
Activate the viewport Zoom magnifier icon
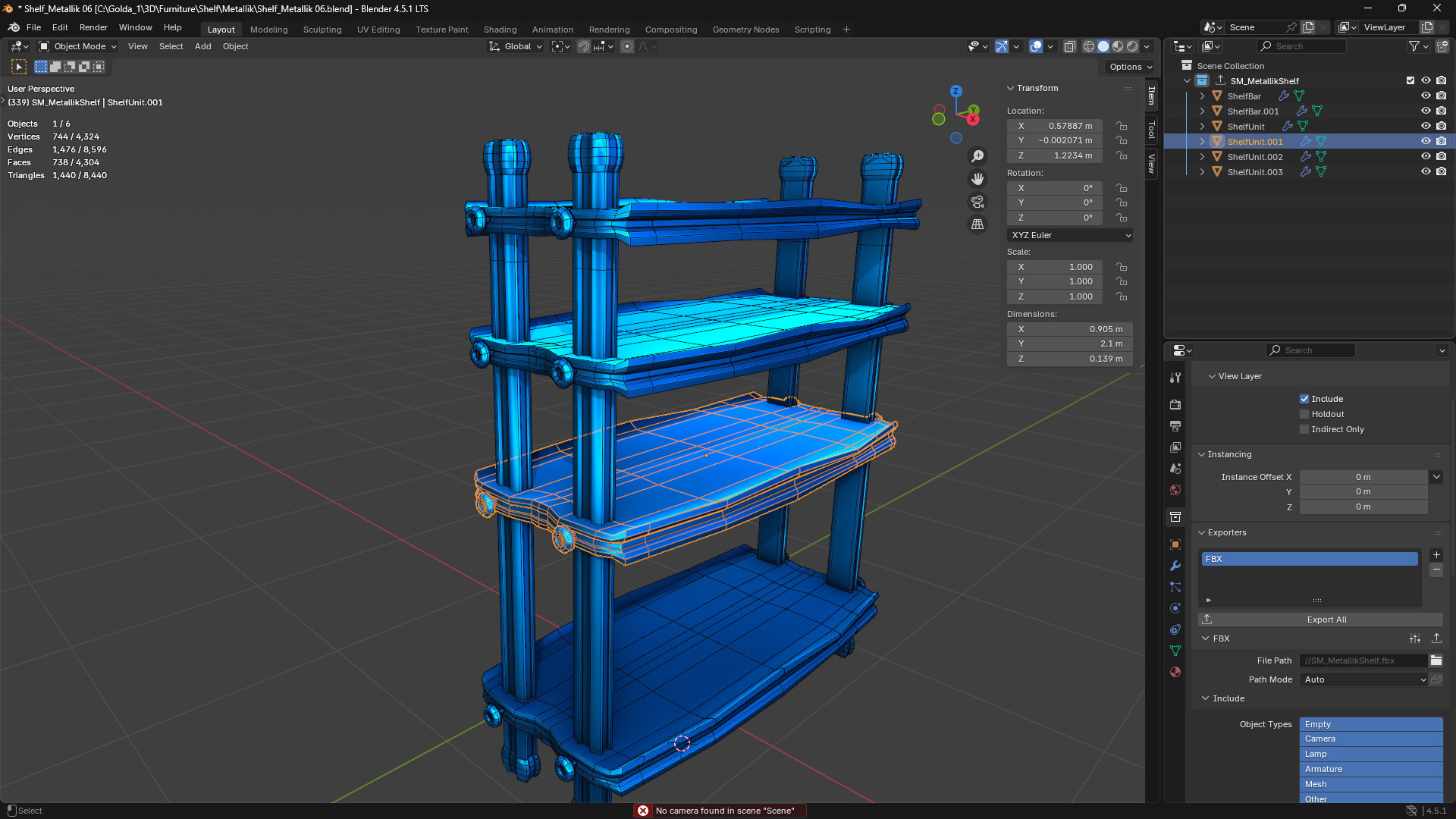pos(977,155)
